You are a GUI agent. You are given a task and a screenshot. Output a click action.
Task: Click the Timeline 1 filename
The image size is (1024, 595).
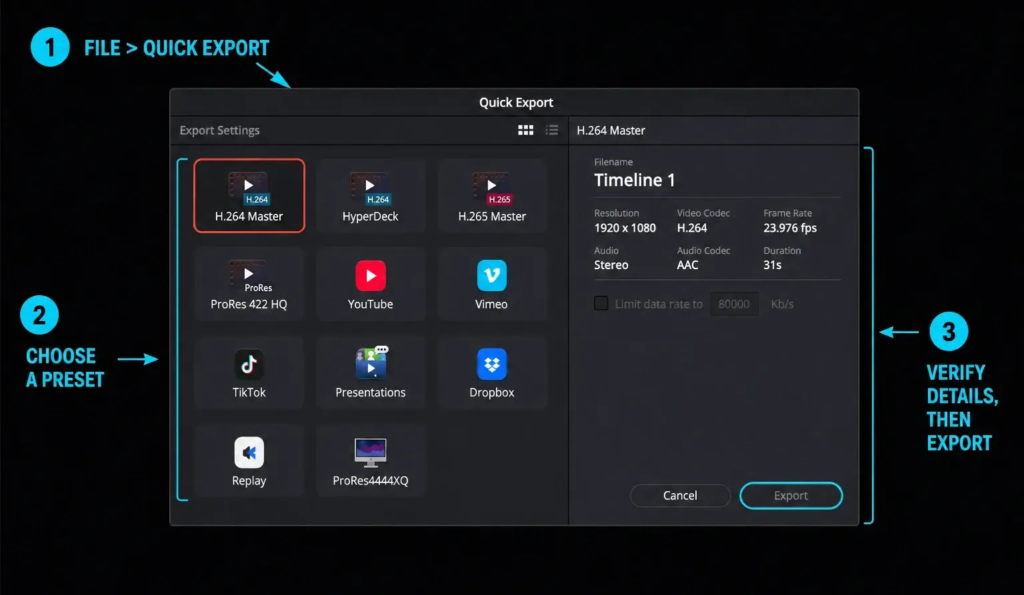pos(634,180)
